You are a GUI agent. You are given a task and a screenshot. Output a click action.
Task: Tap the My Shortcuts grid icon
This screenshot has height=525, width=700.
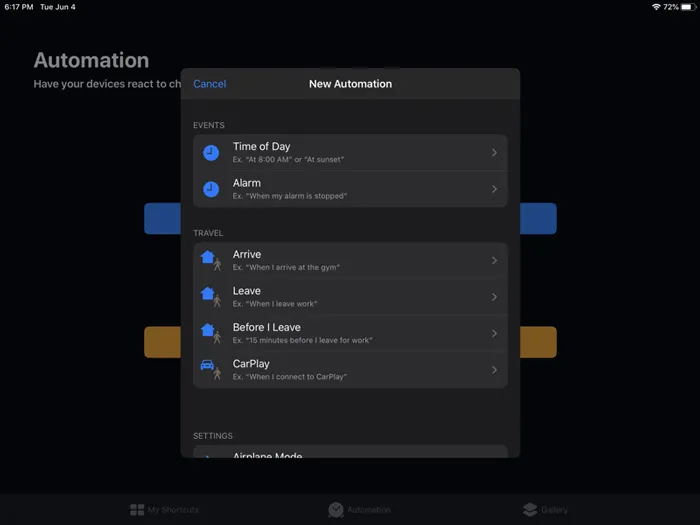tap(137, 510)
